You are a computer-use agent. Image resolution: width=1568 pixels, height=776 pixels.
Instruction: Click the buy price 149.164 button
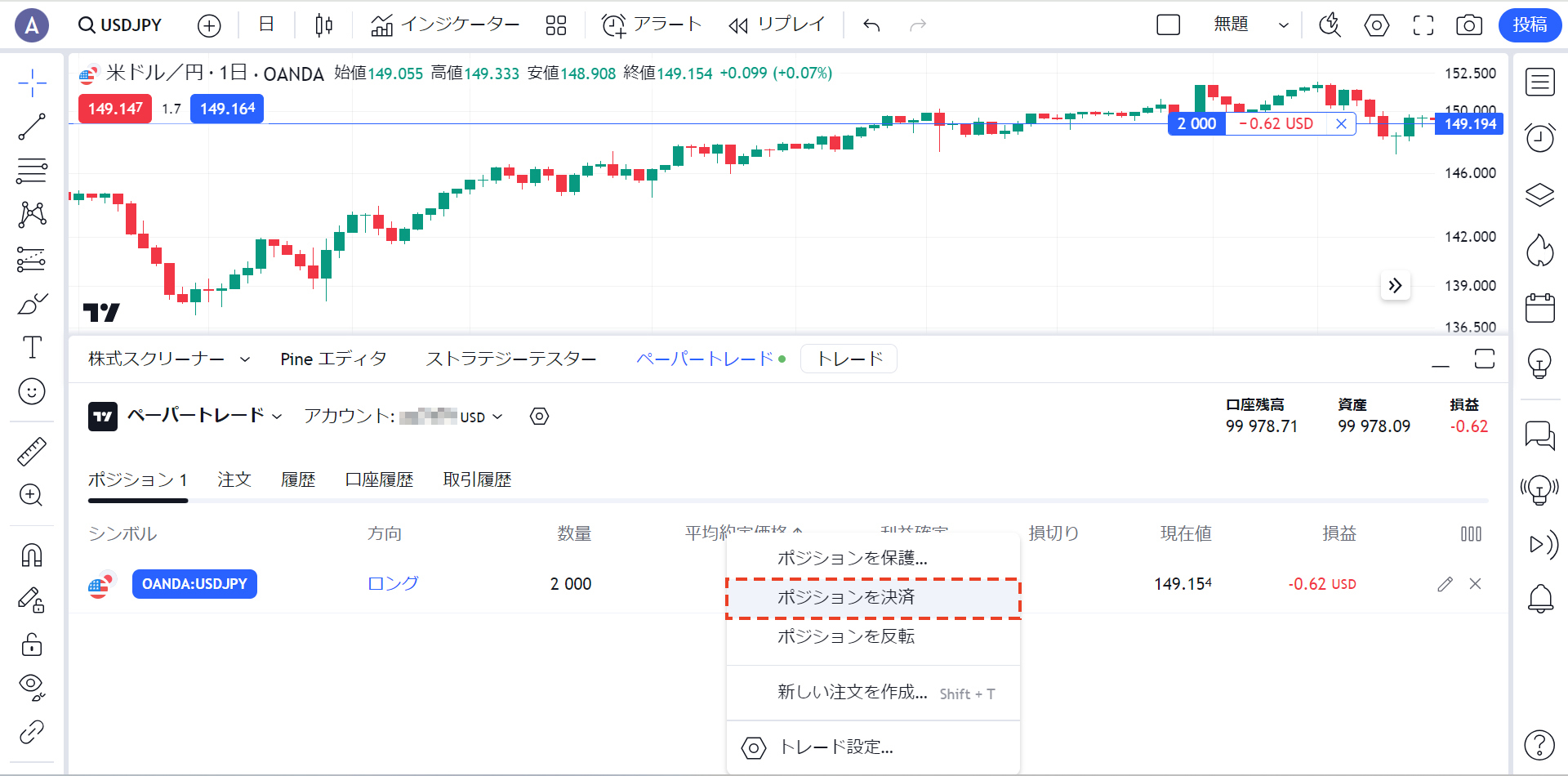pyautogui.click(x=227, y=109)
